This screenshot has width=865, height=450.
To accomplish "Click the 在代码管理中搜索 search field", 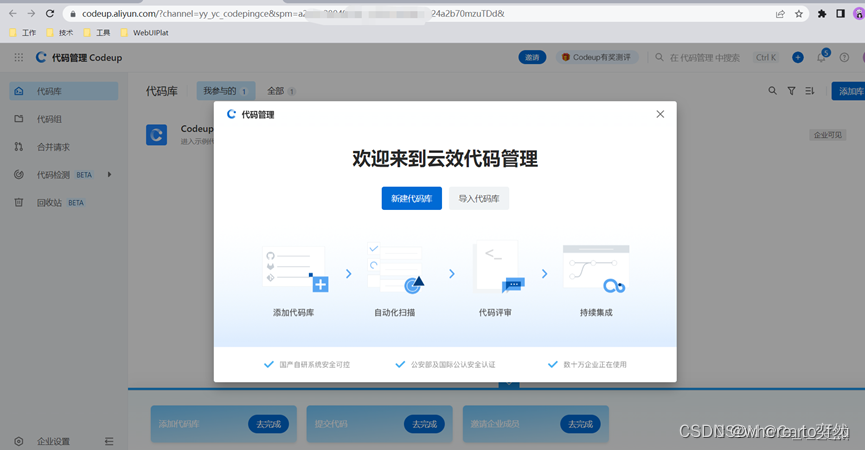I will click(x=704, y=57).
